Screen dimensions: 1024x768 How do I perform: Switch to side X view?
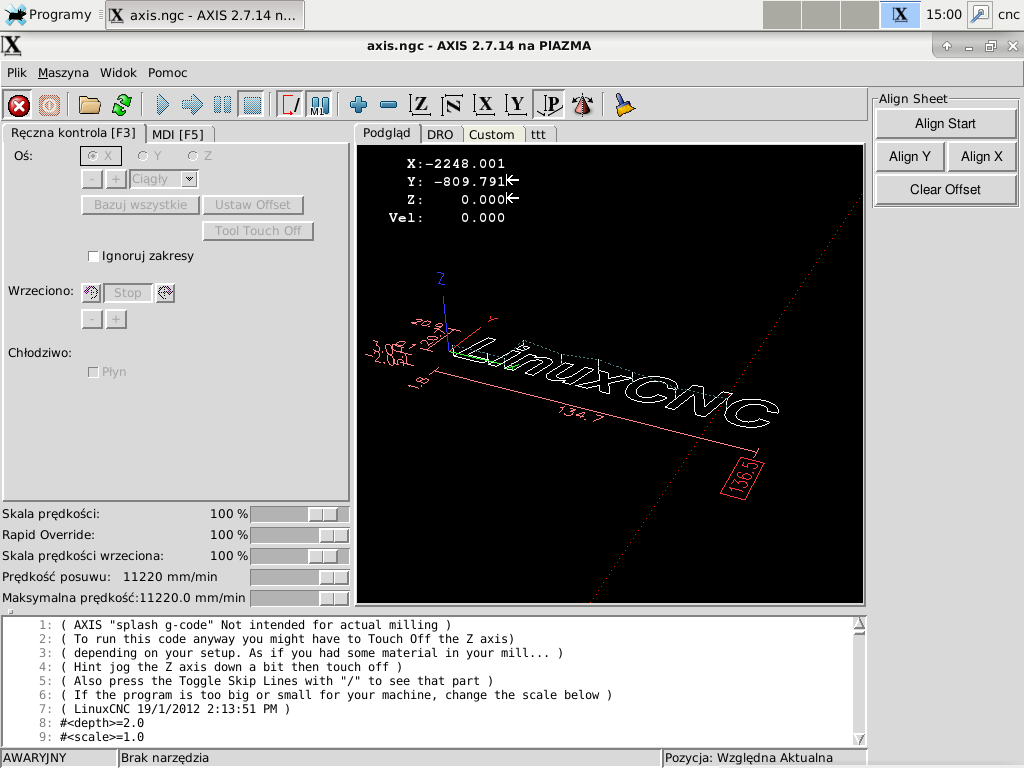pos(484,104)
